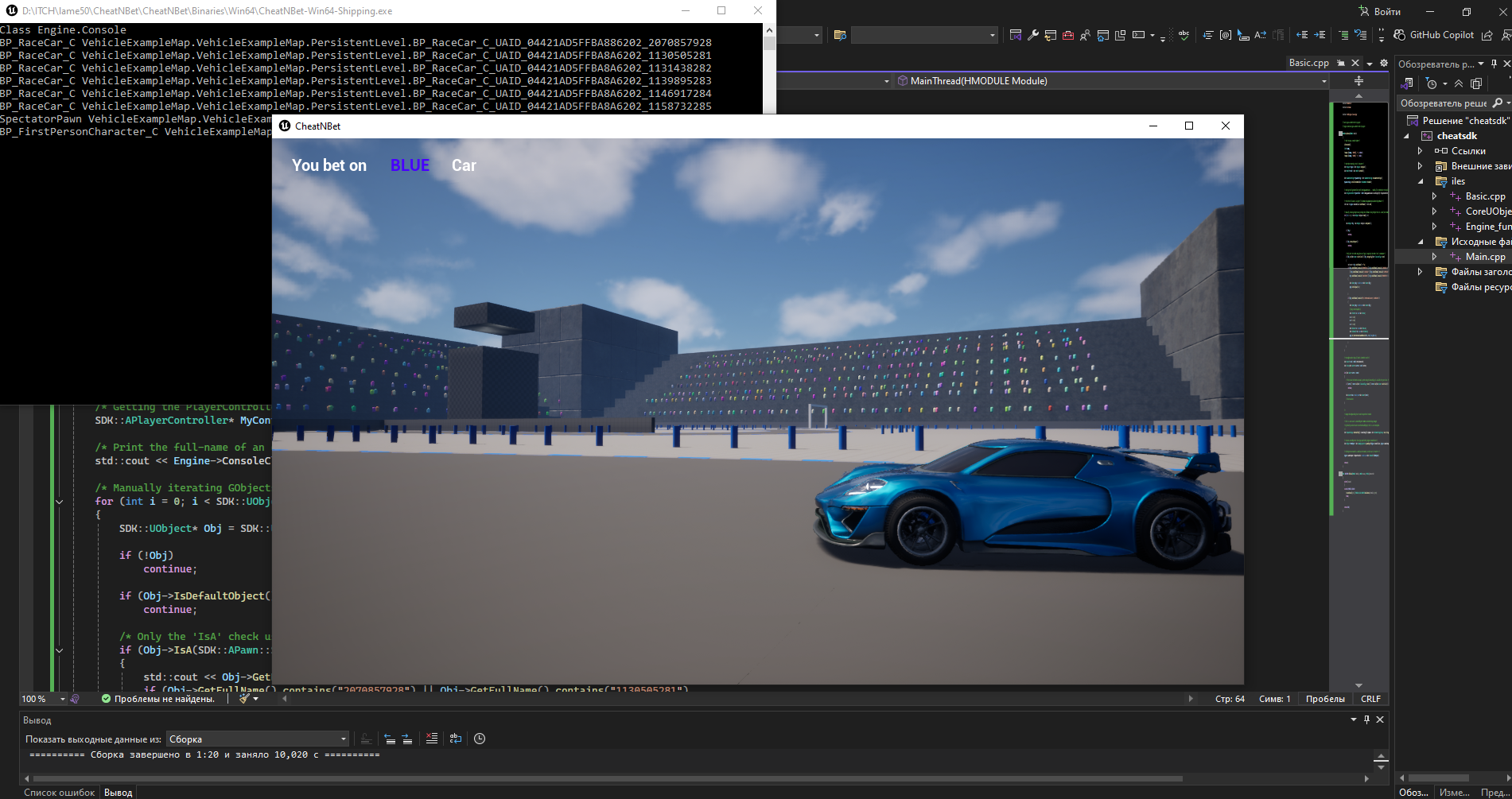The image size is (1512, 799).
Task: Toggle auto-hide pin on Solution Explorer
Action: [1495, 64]
